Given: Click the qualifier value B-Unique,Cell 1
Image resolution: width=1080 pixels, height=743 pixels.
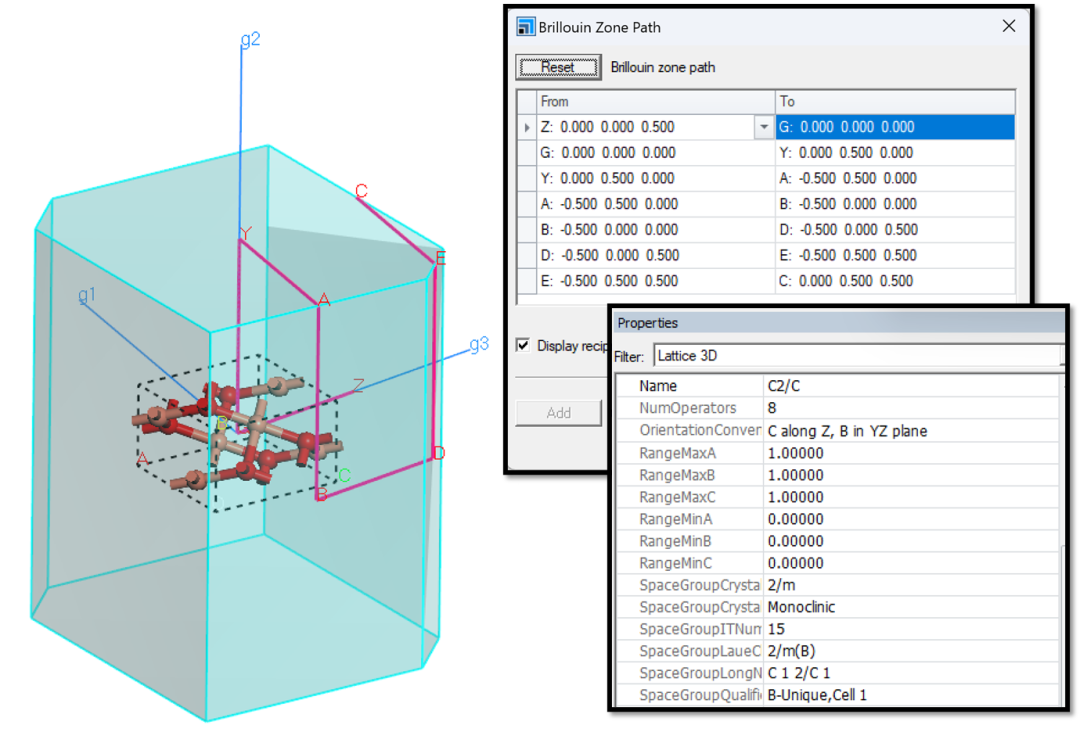Looking at the screenshot, I should [911, 695].
